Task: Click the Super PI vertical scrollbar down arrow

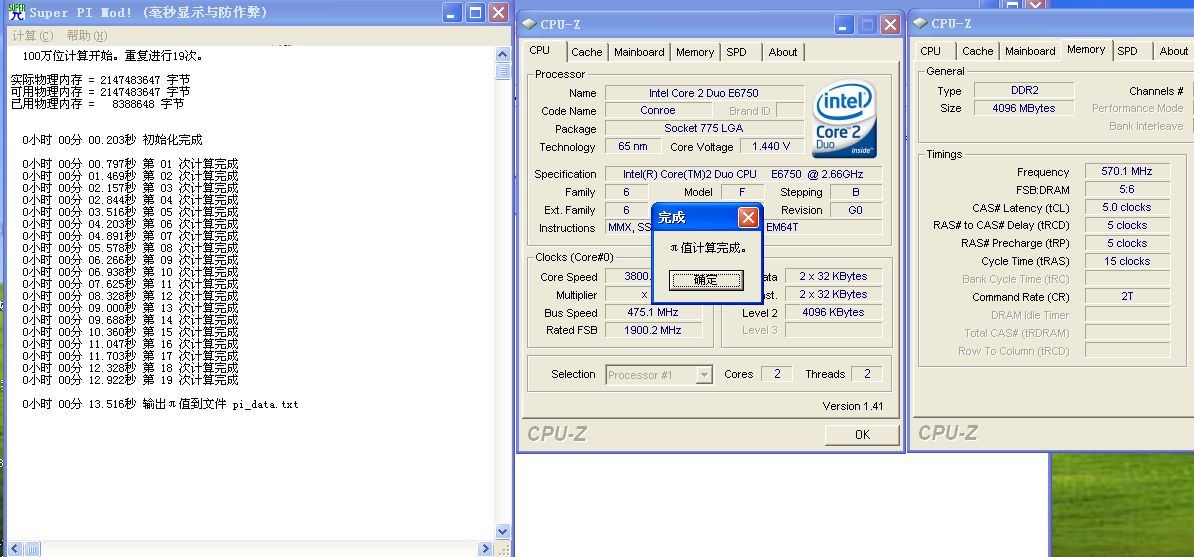Action: point(502,533)
